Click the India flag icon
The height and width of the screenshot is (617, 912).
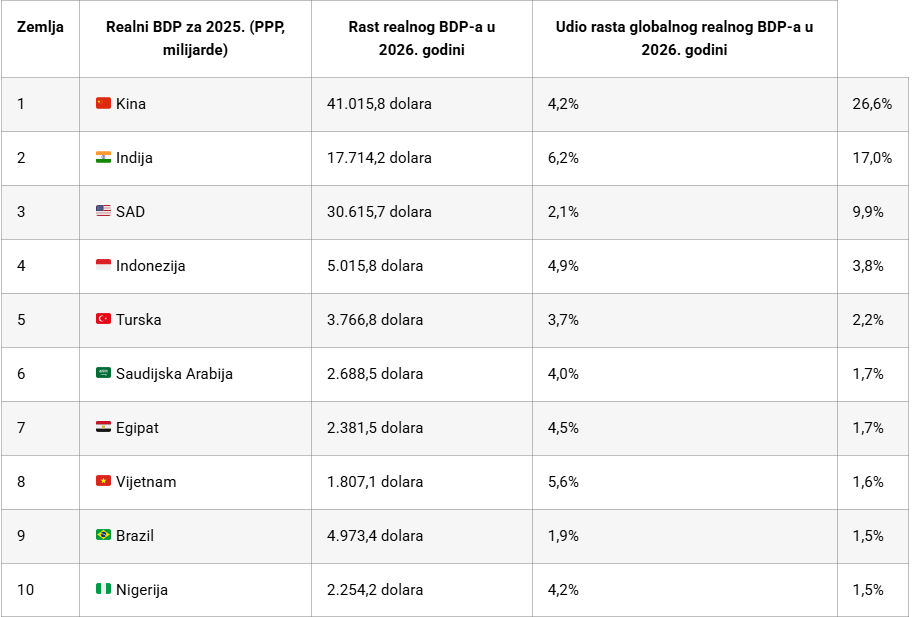click(x=103, y=157)
